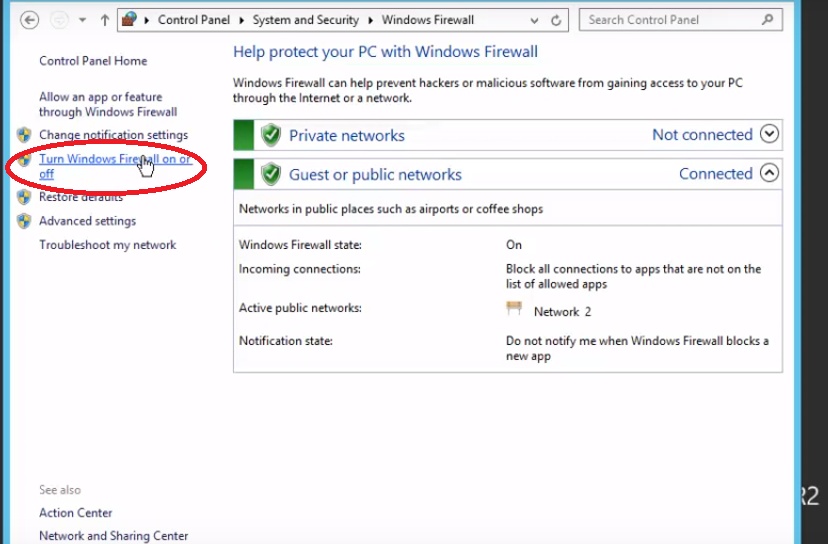Click green shield icon for Guest or public networks

click(271, 174)
